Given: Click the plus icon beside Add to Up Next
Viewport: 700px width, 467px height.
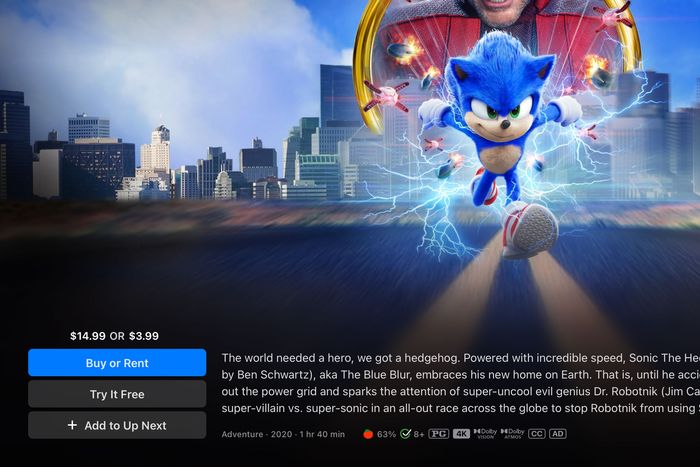Looking at the screenshot, I should click(72, 425).
